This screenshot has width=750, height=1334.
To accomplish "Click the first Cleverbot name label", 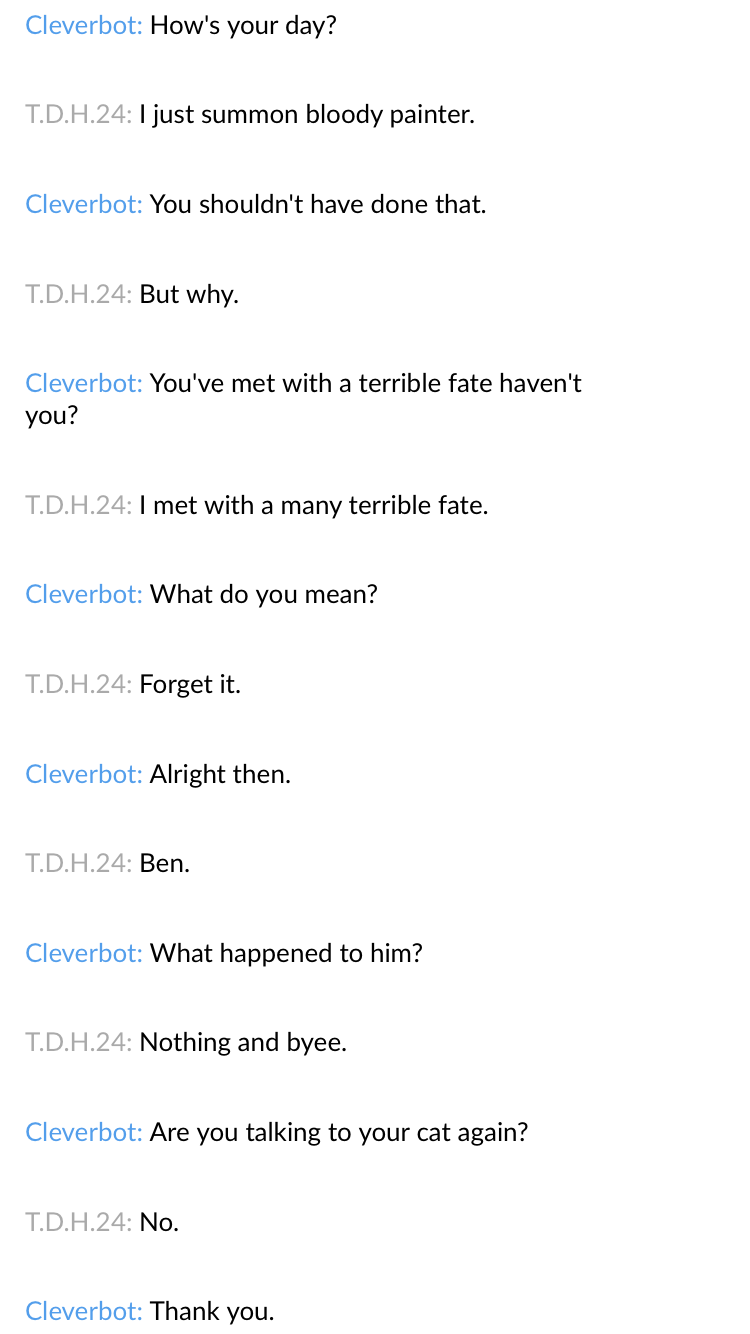I will [84, 25].
